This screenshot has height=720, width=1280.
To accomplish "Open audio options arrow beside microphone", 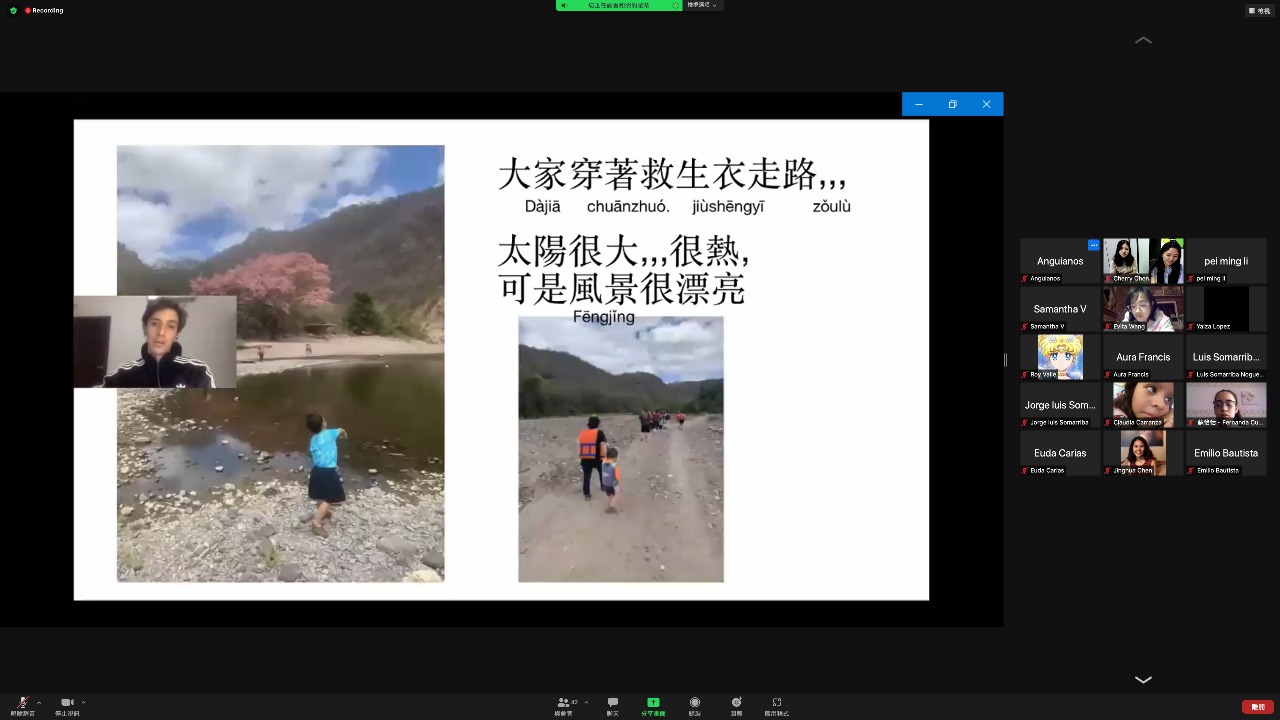I will (x=39, y=702).
